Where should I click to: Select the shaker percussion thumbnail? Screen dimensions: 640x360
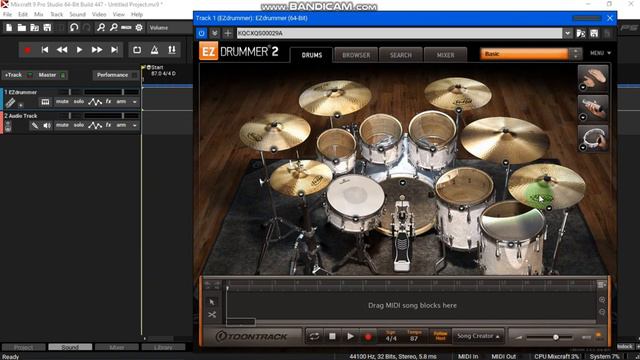coord(593,108)
